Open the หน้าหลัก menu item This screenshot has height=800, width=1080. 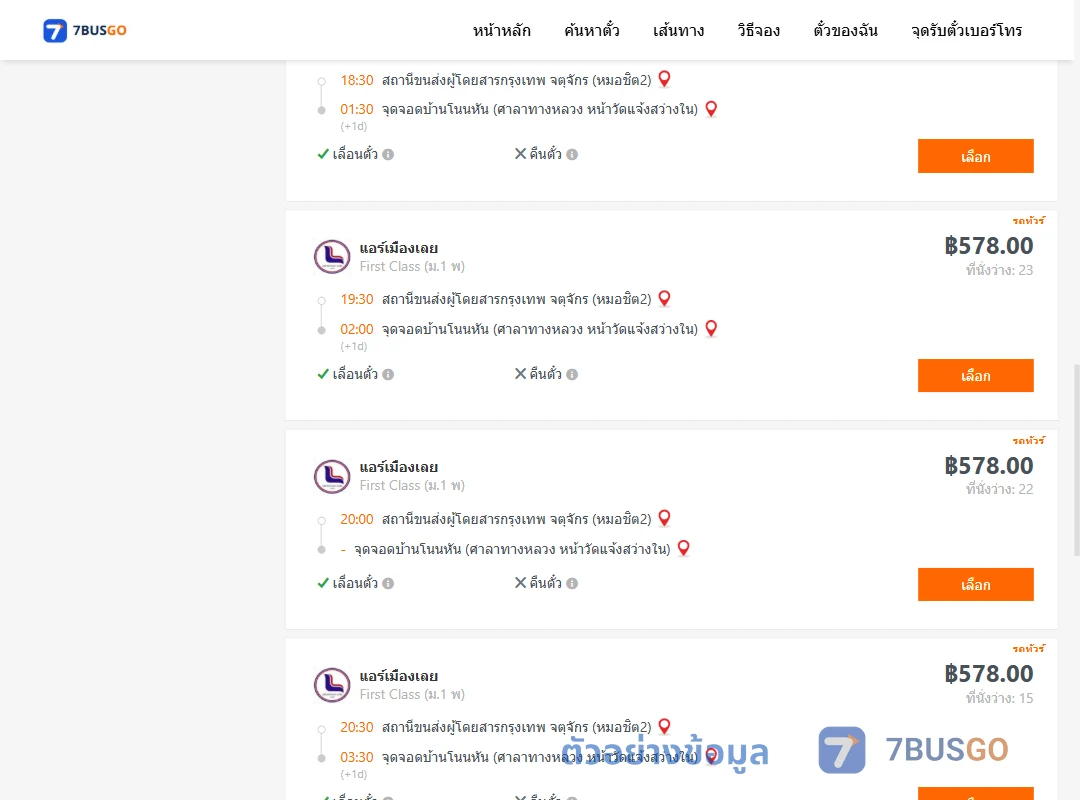click(501, 30)
